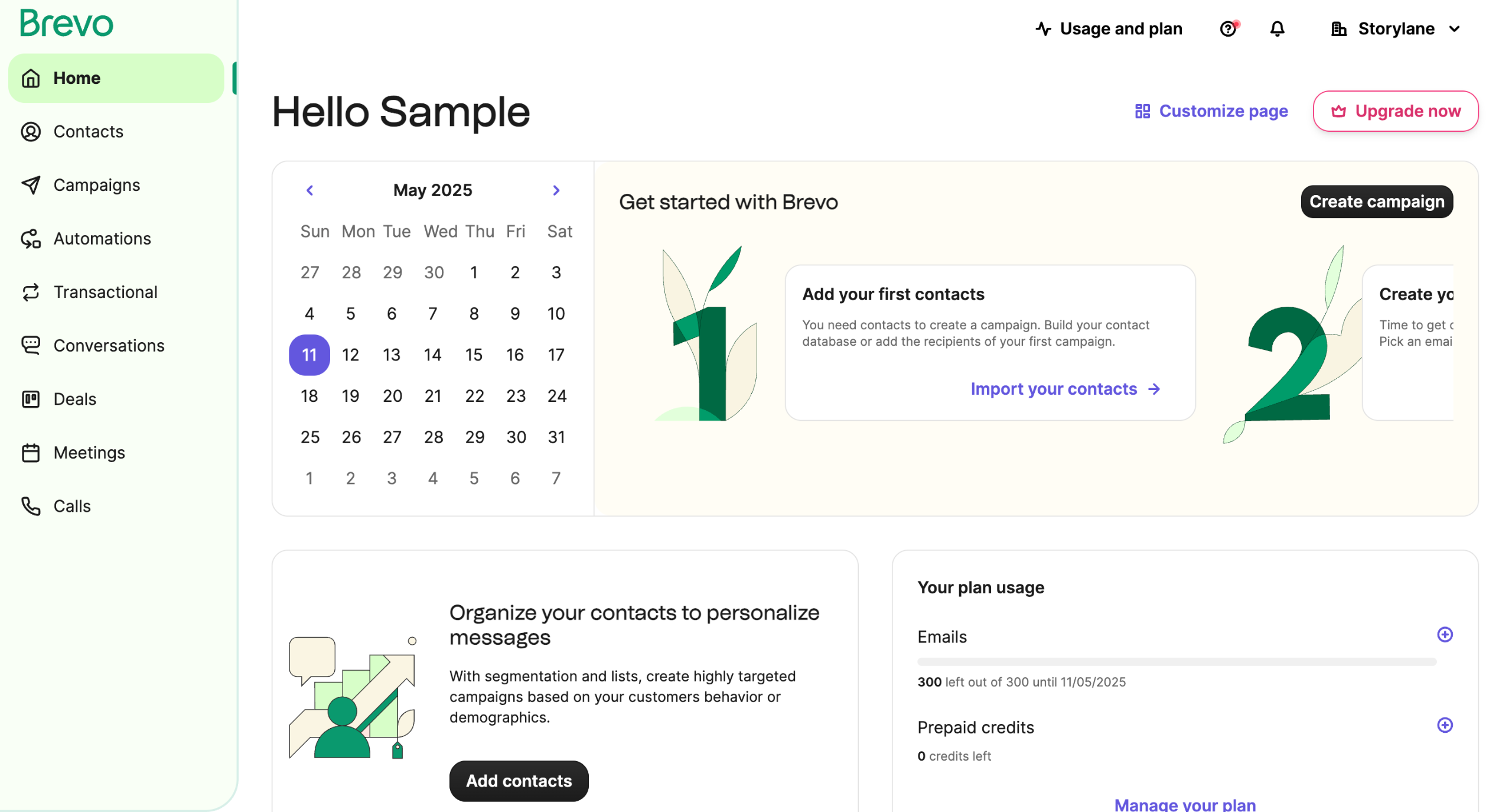Open Calls from the sidebar
Screen dimensions: 1512x812
pyautogui.click(x=71, y=506)
